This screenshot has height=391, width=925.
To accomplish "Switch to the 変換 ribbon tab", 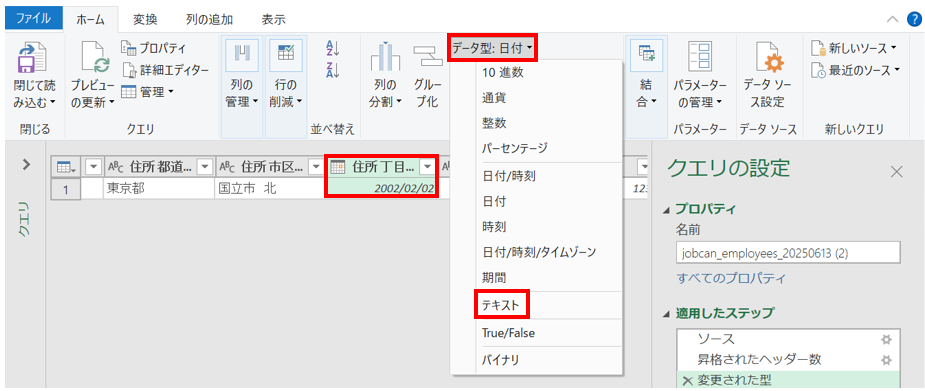I will click(145, 19).
